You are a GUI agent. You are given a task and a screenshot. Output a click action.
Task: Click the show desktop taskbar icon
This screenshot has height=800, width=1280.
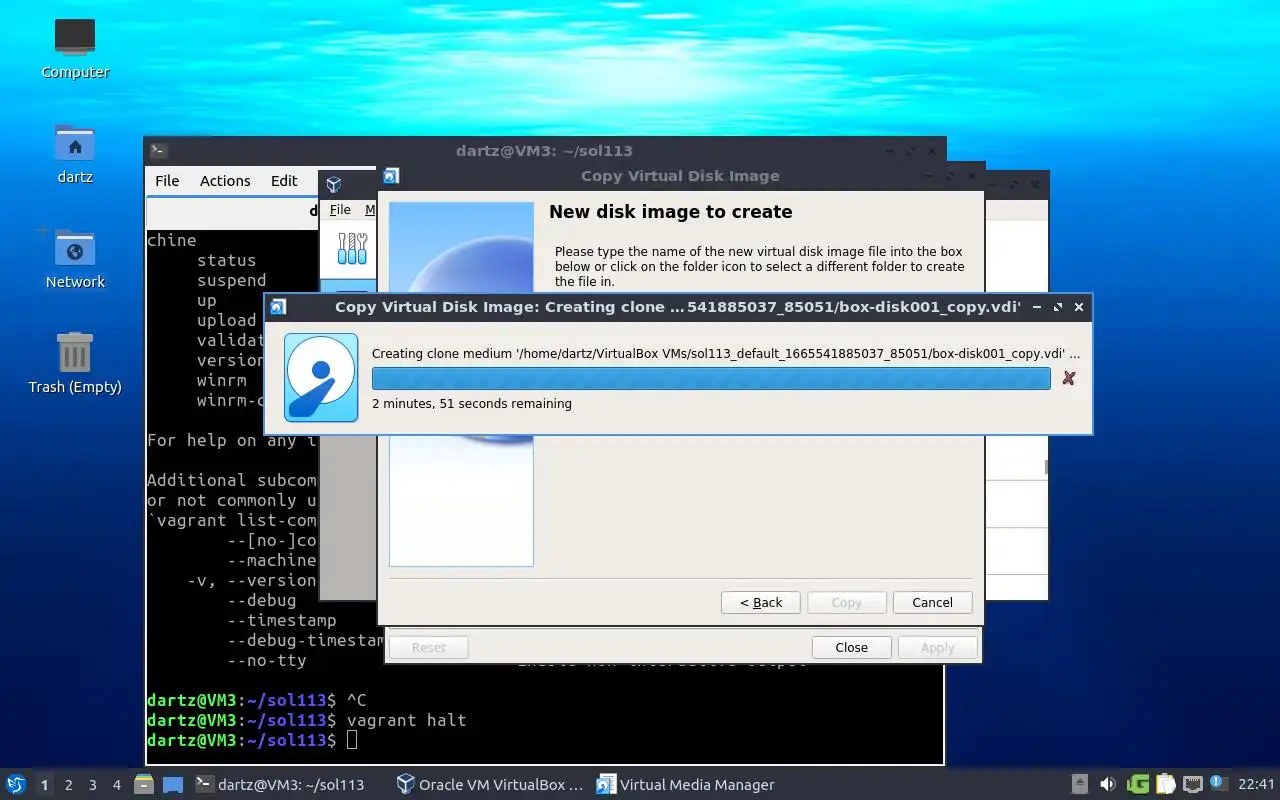pyautogui.click(x=173, y=785)
